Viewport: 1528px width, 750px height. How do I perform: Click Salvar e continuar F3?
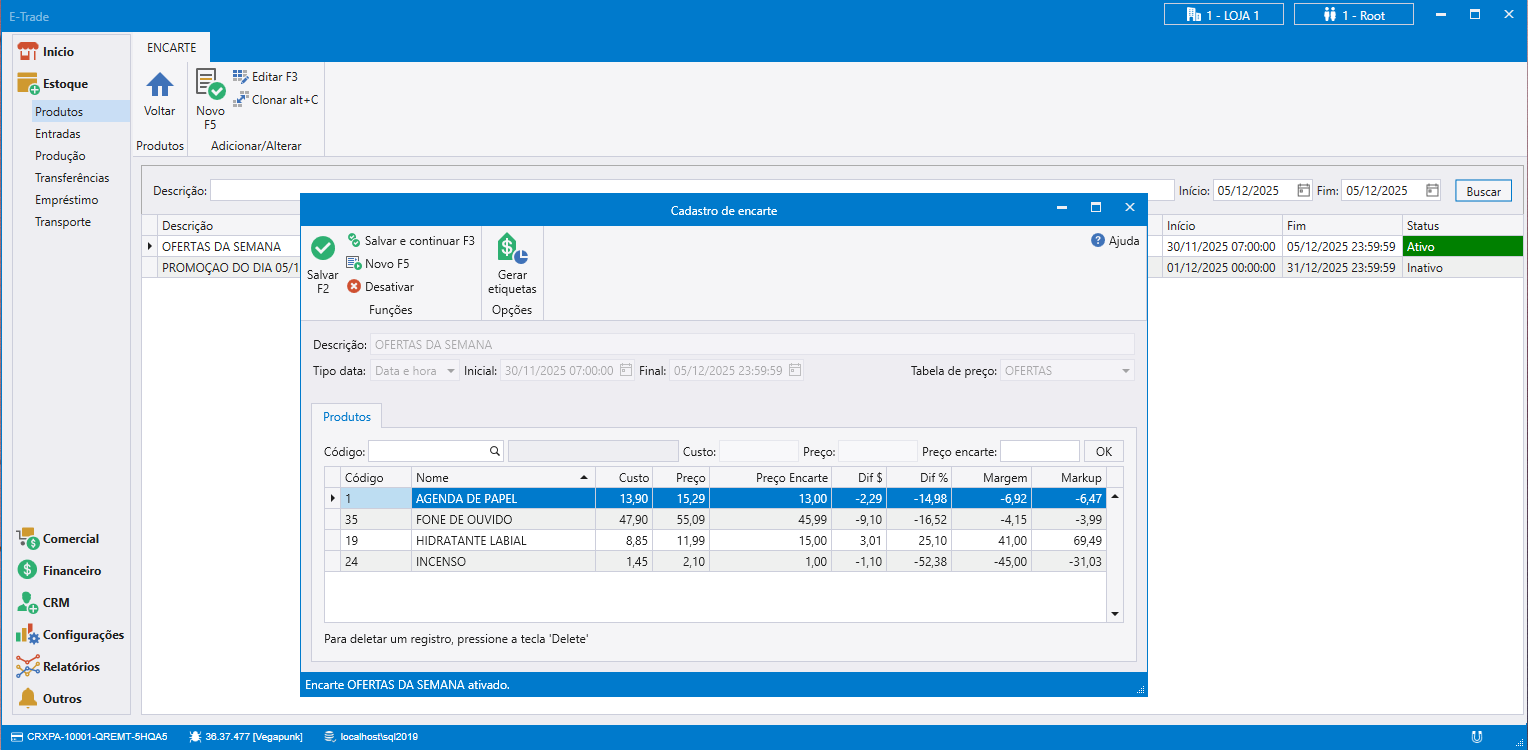(x=411, y=241)
